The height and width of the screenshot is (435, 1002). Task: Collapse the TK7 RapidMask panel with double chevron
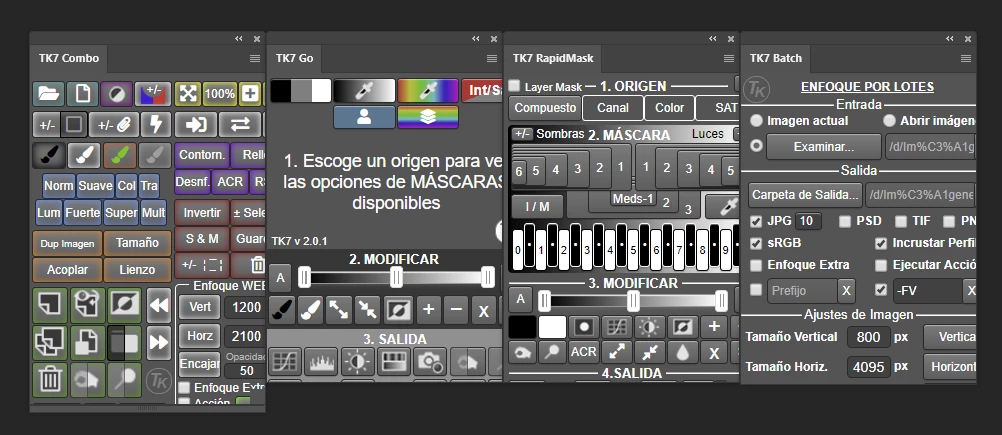(713, 39)
